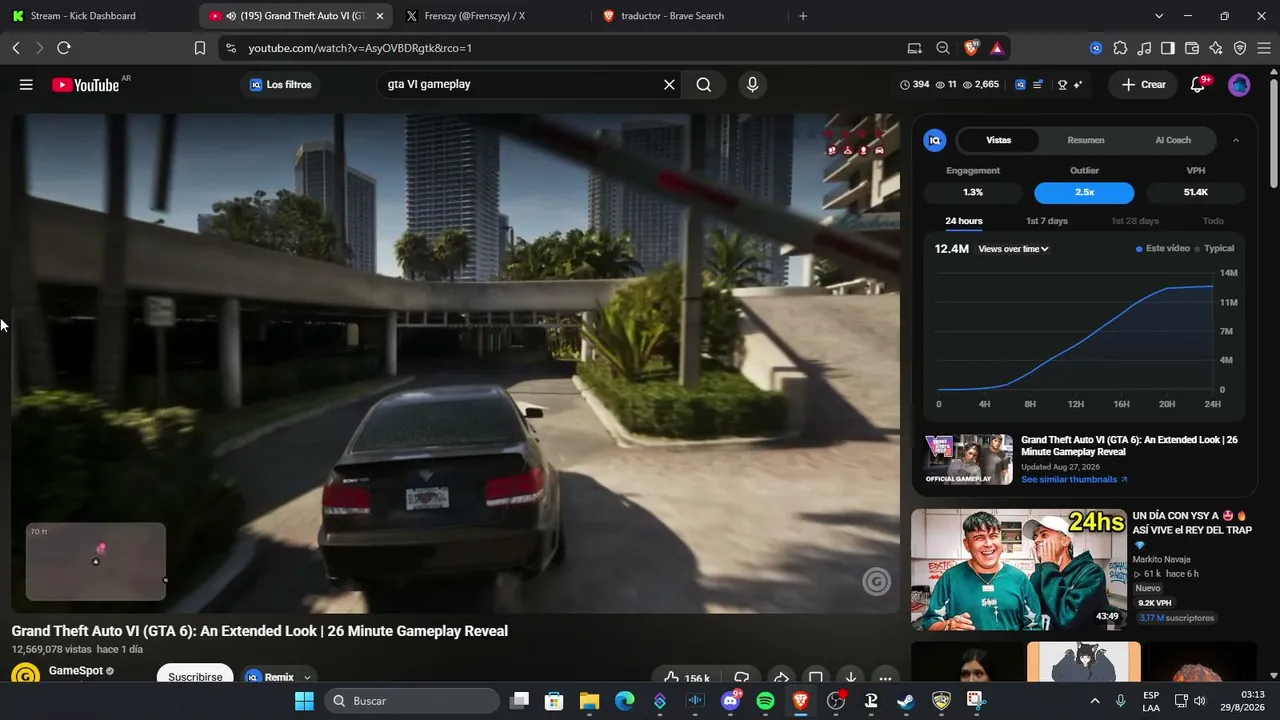Screen dimensions: 1280x720
Task: Open the trophy icon in stats bar
Action: [1062, 85]
